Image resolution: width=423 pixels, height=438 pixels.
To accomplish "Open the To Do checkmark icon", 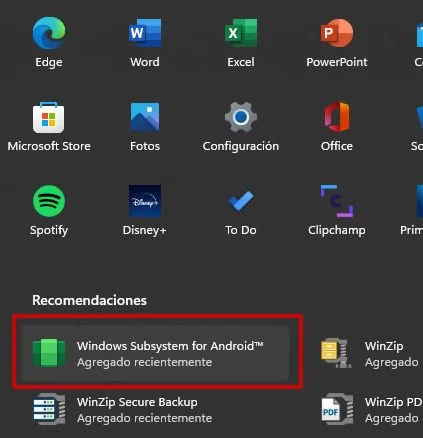I will coord(241,201).
